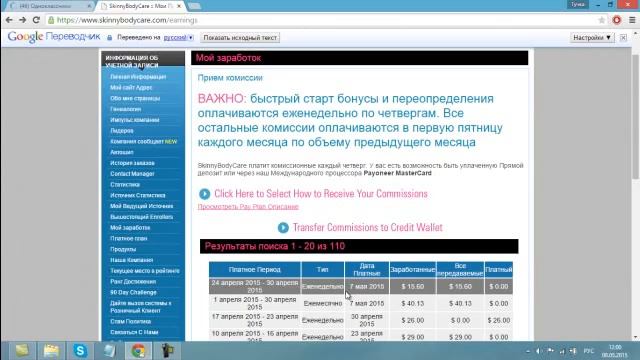Image resolution: width=640 pixels, height=360 pixels.
Task: Open Contact Manager in sidebar
Action: pos(132,174)
